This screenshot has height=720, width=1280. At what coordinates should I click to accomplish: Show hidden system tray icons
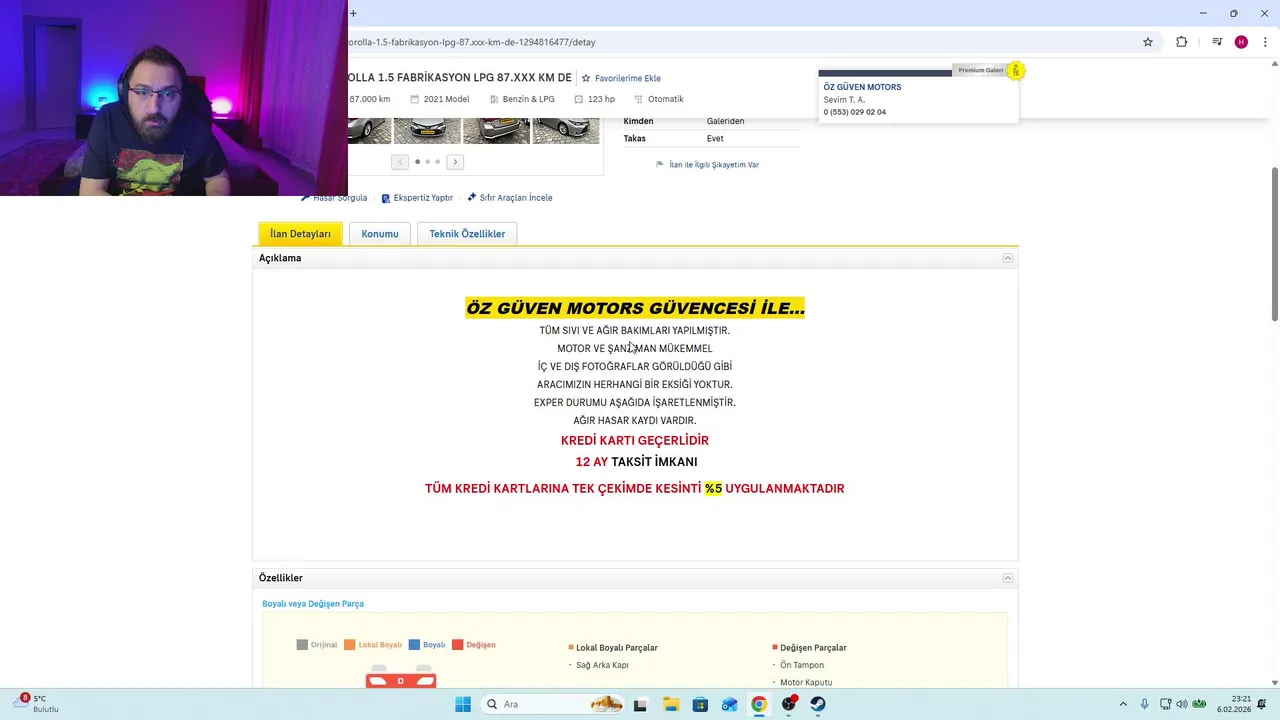[1123, 704]
